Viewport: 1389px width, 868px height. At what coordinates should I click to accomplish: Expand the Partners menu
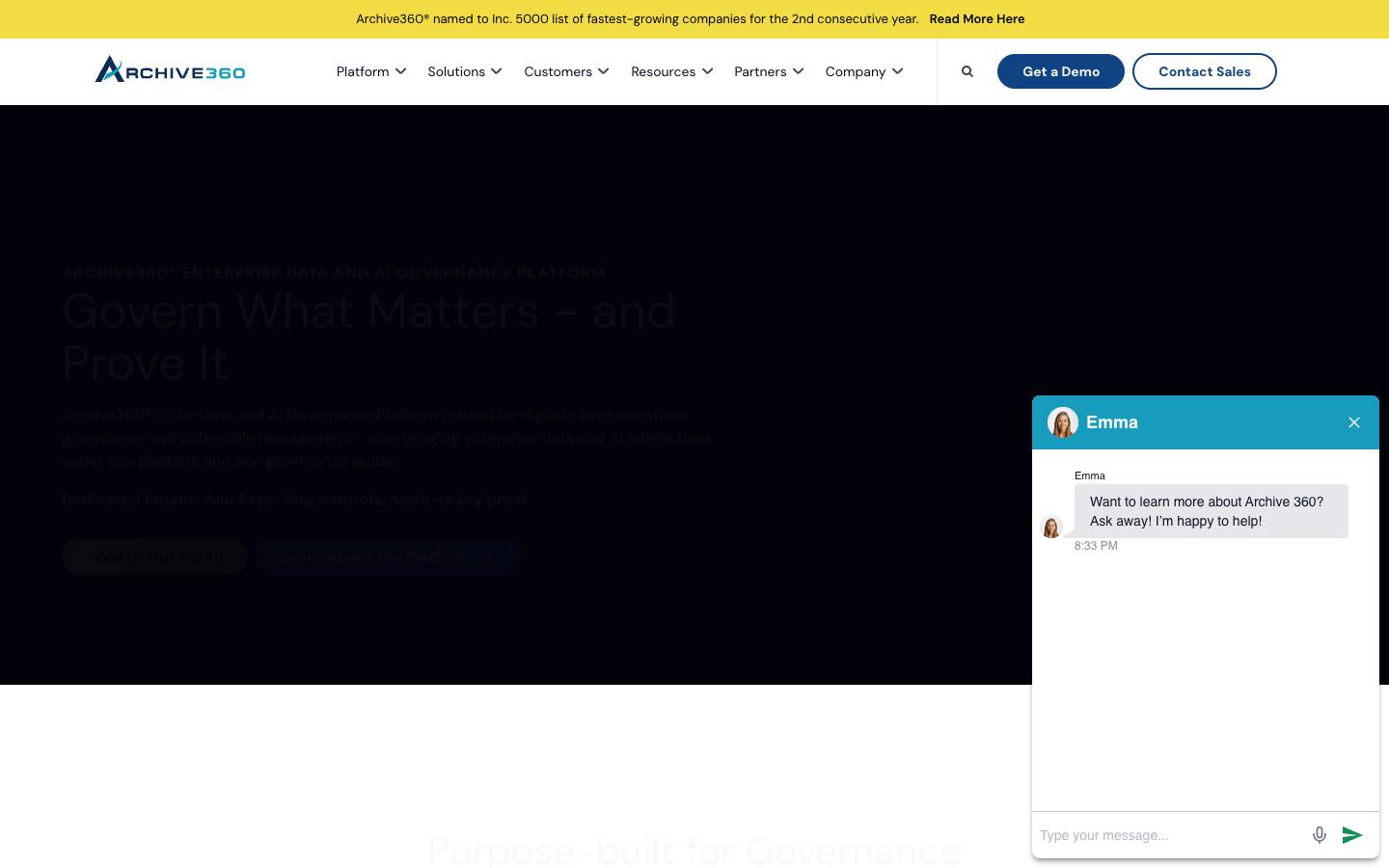click(769, 71)
